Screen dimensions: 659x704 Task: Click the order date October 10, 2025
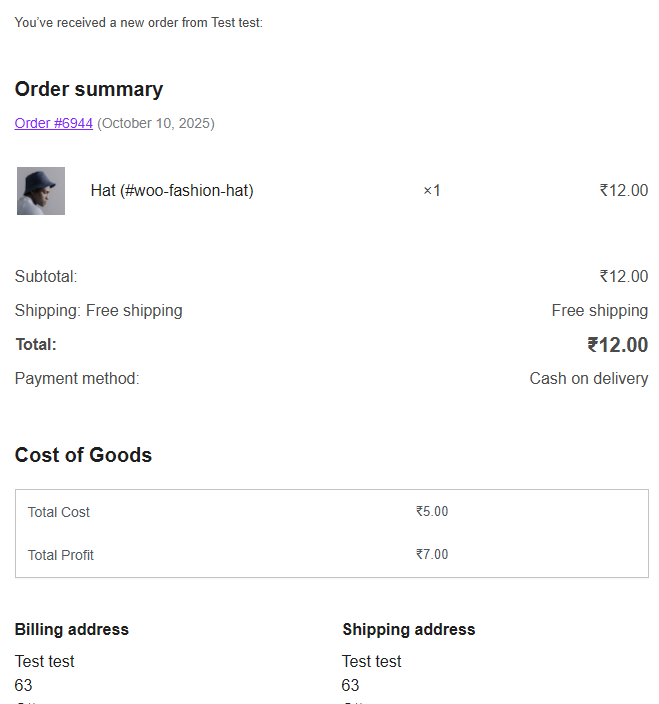156,123
